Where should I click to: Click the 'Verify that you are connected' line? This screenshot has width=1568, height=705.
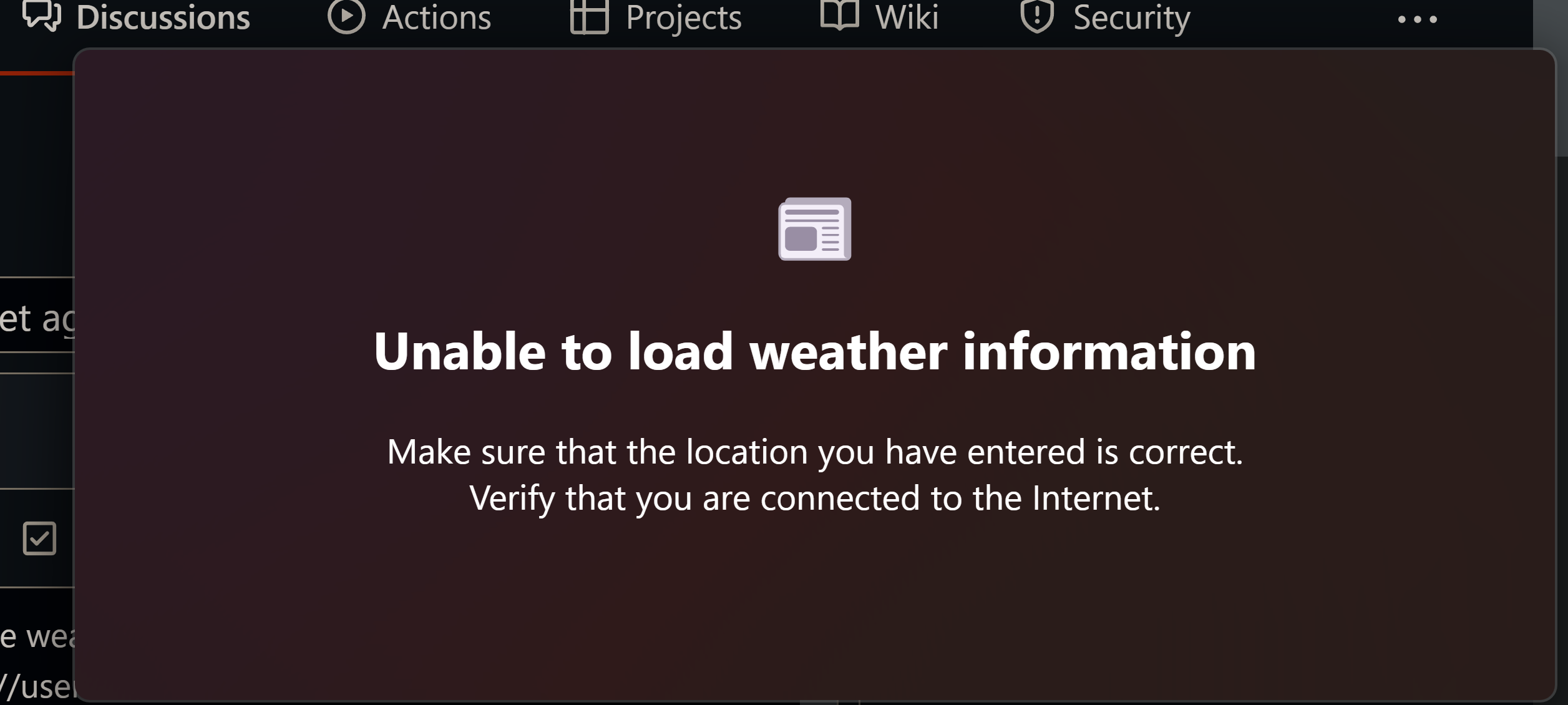(814, 498)
